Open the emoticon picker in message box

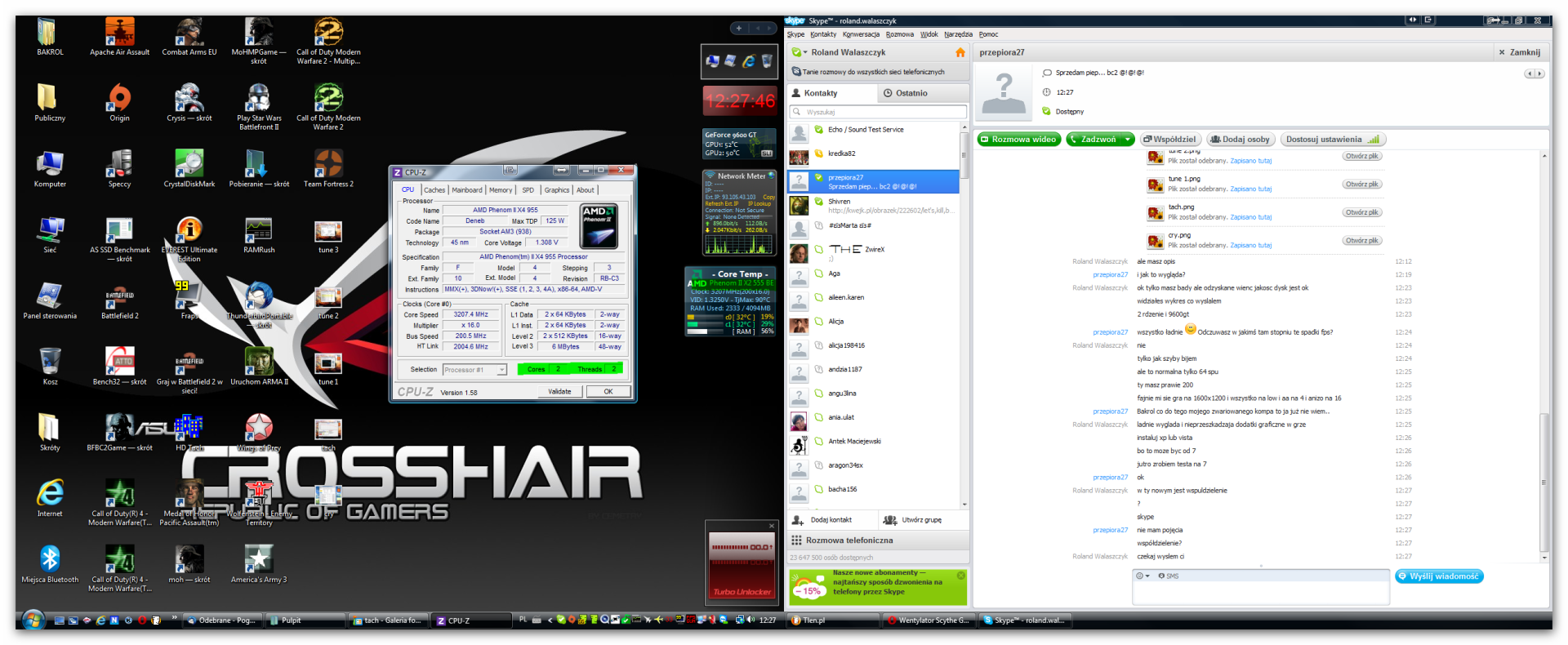click(1141, 576)
